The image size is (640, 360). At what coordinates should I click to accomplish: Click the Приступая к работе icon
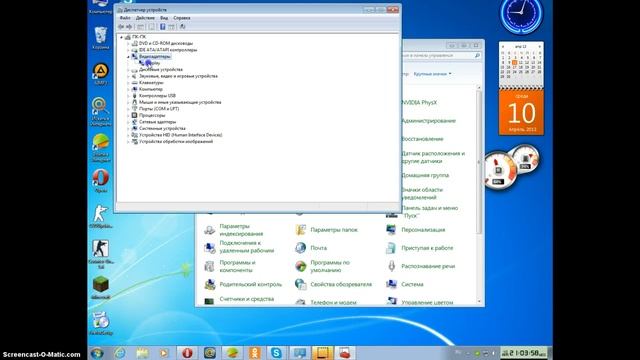click(x=391, y=248)
